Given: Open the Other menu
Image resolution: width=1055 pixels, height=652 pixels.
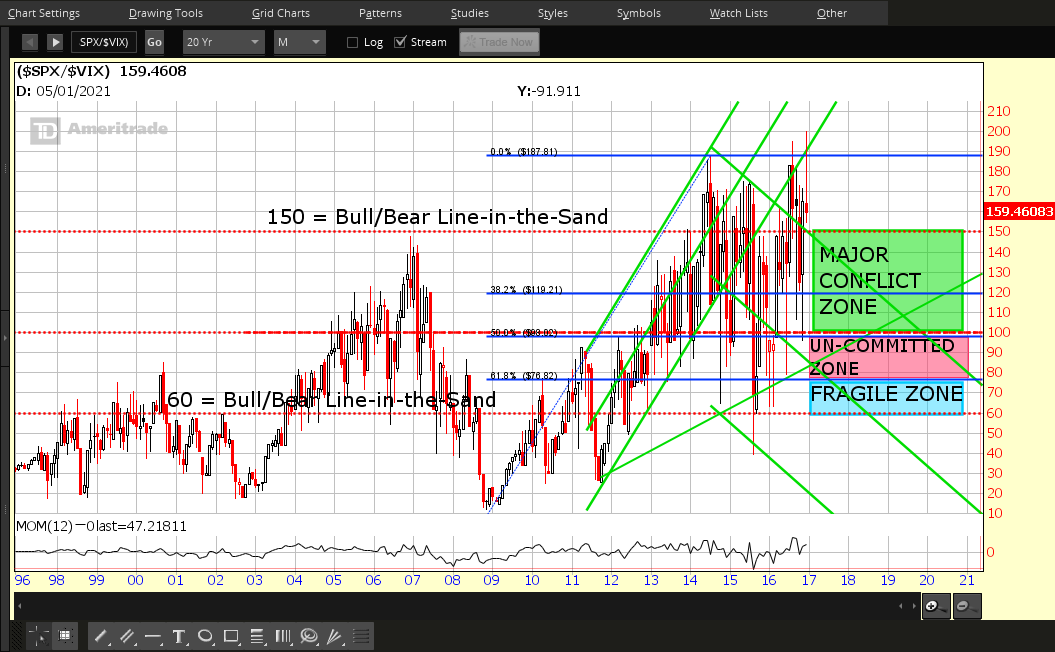Looking at the screenshot, I should tap(832, 13).
